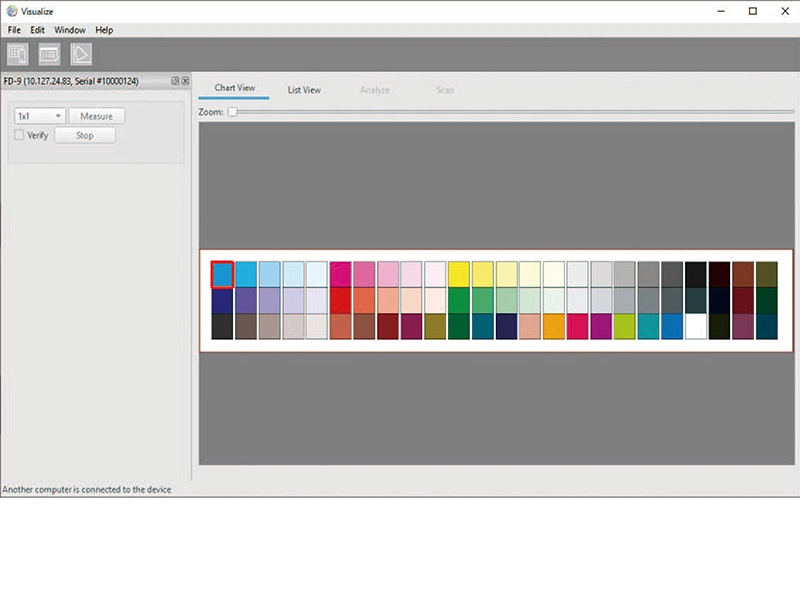Open the Edit menu
This screenshot has width=800, height=600.
pyautogui.click(x=37, y=30)
